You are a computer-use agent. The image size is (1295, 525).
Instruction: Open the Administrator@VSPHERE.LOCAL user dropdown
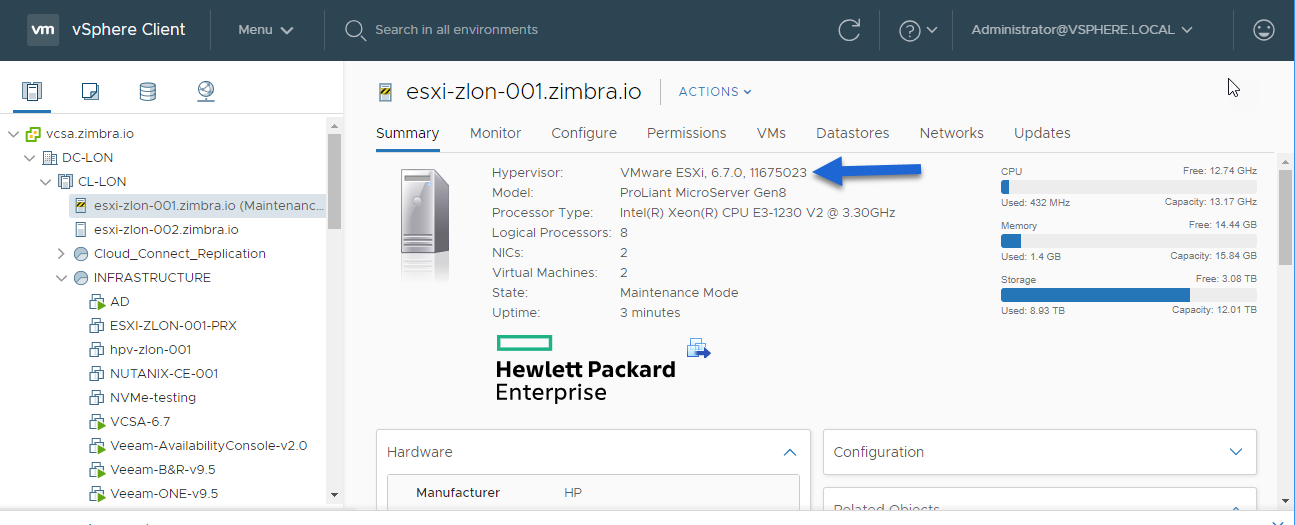coord(1082,30)
